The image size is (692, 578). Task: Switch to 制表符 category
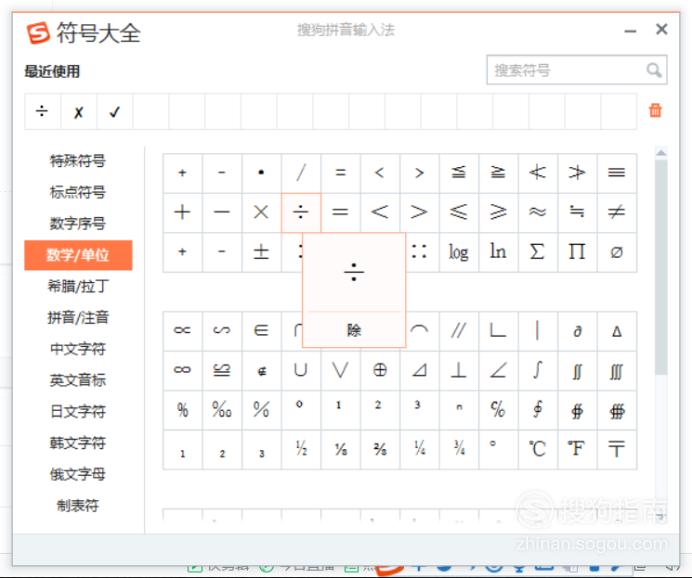click(78, 506)
